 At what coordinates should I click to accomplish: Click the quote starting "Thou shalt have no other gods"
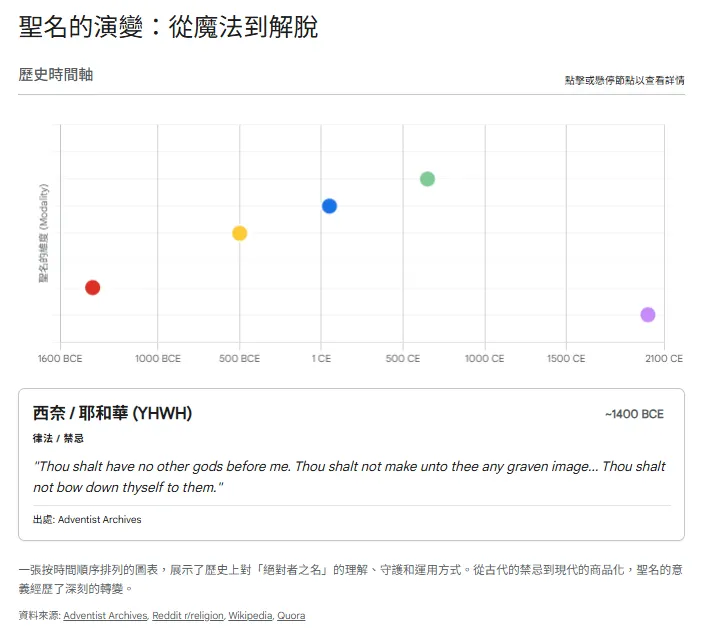tap(349, 477)
